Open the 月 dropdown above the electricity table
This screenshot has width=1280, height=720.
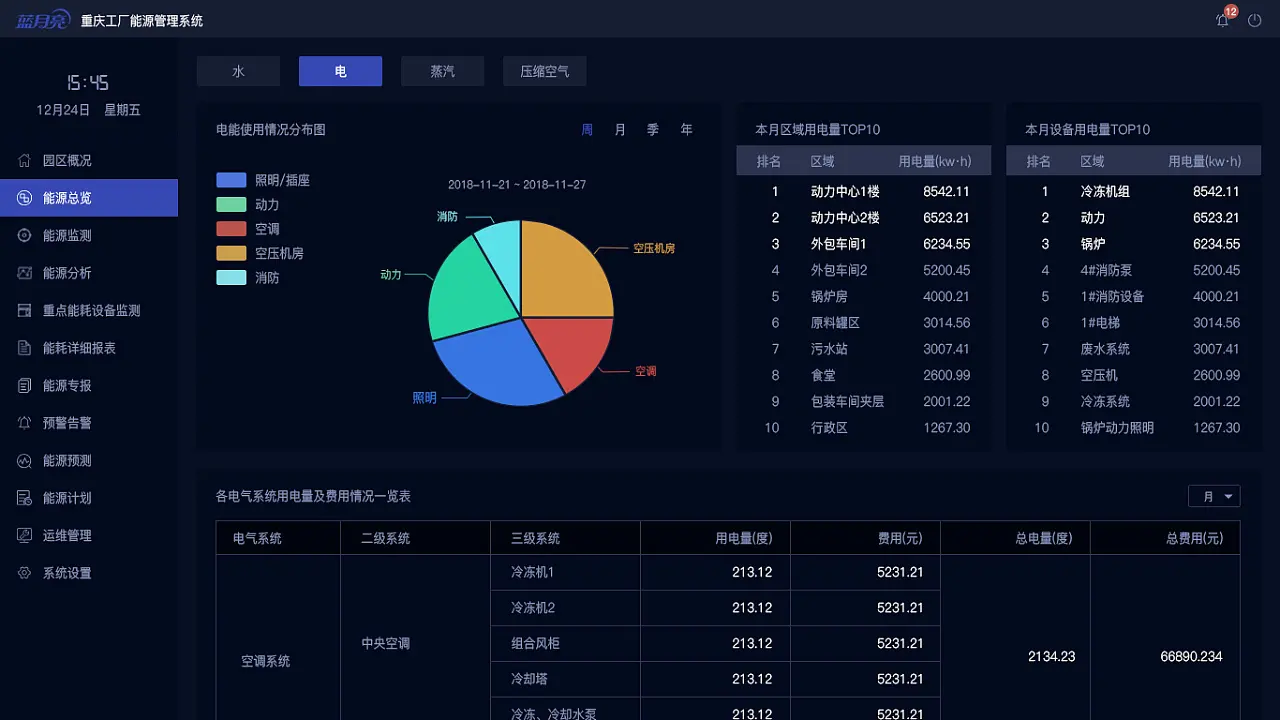[1214, 496]
